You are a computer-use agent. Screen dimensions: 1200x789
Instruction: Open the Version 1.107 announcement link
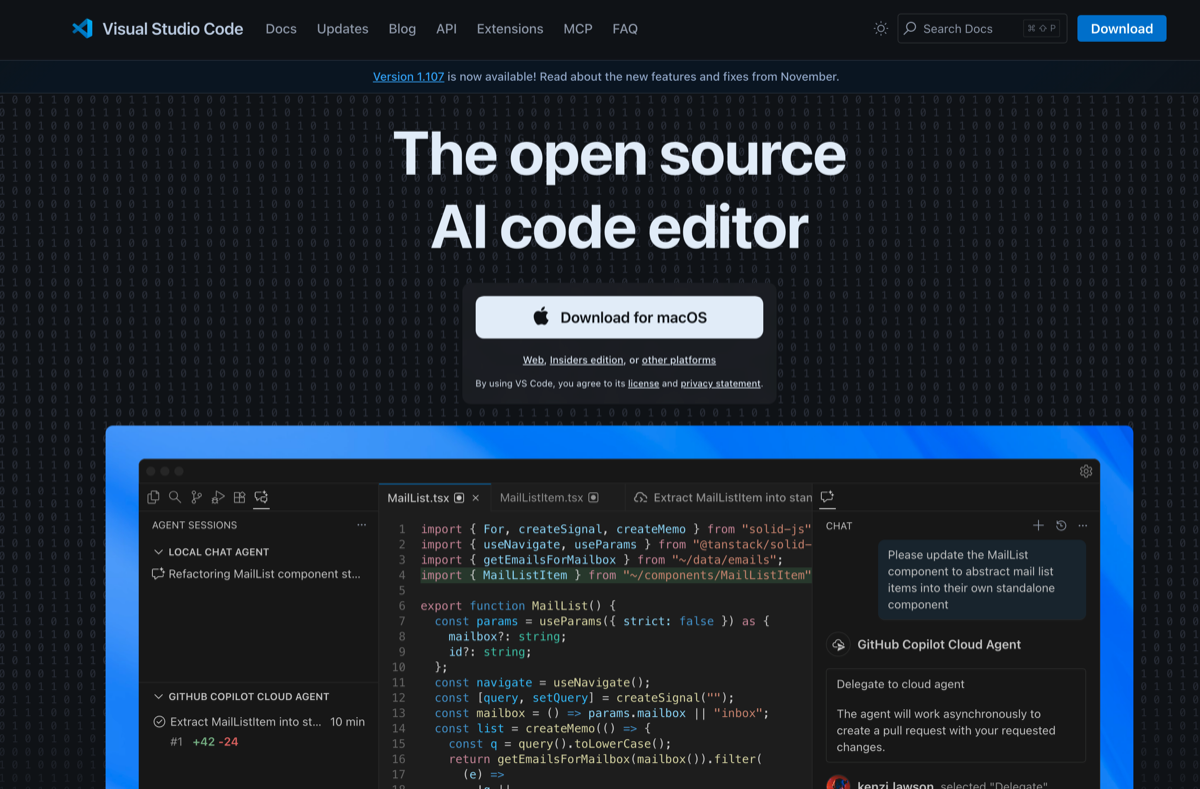tap(408, 76)
